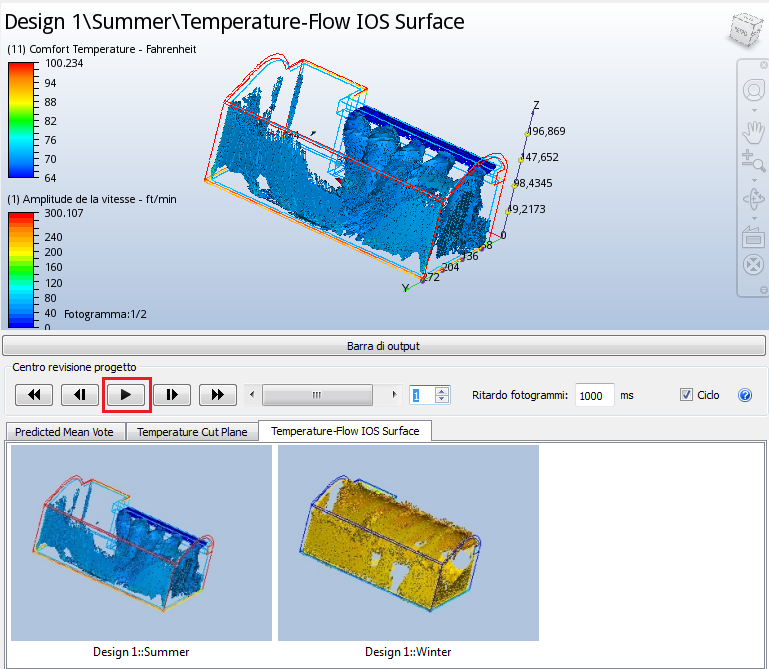Image resolution: width=769 pixels, height=669 pixels.
Task: Expand dropdown under steering wheel icon
Action: pyautogui.click(x=754, y=110)
